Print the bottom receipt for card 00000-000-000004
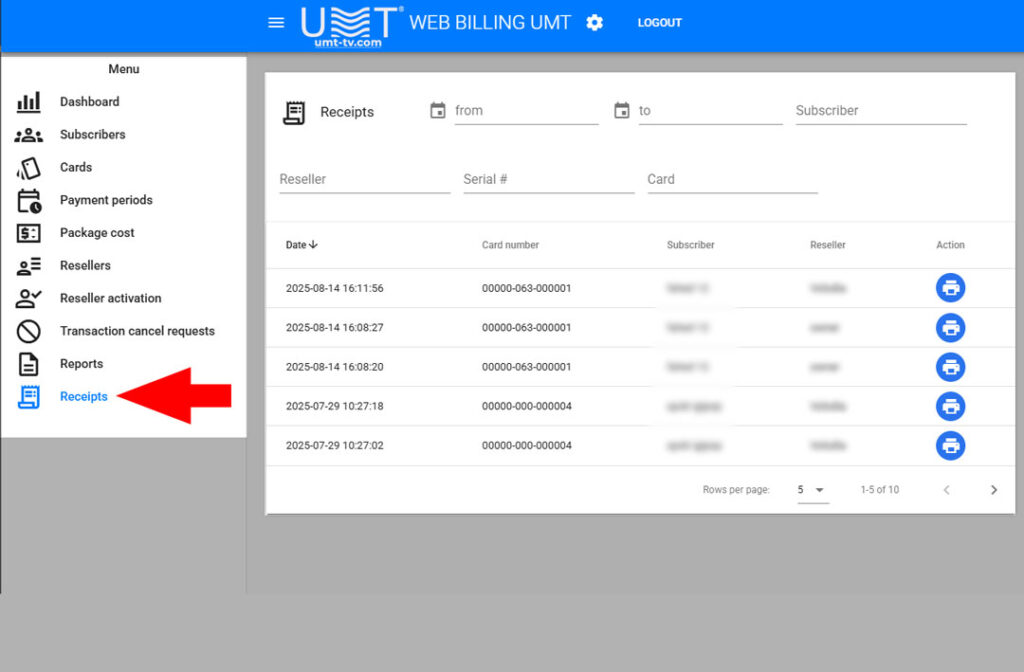This screenshot has width=1024, height=672. tap(950, 446)
